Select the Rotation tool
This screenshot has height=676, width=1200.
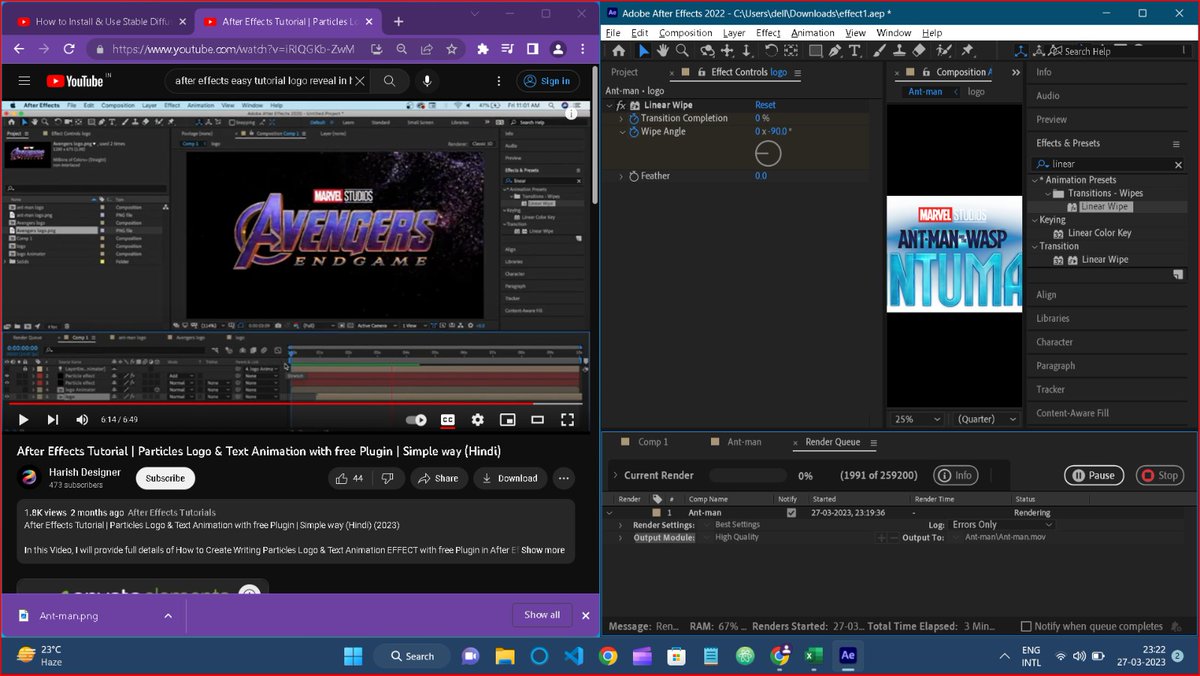pyautogui.click(x=771, y=50)
